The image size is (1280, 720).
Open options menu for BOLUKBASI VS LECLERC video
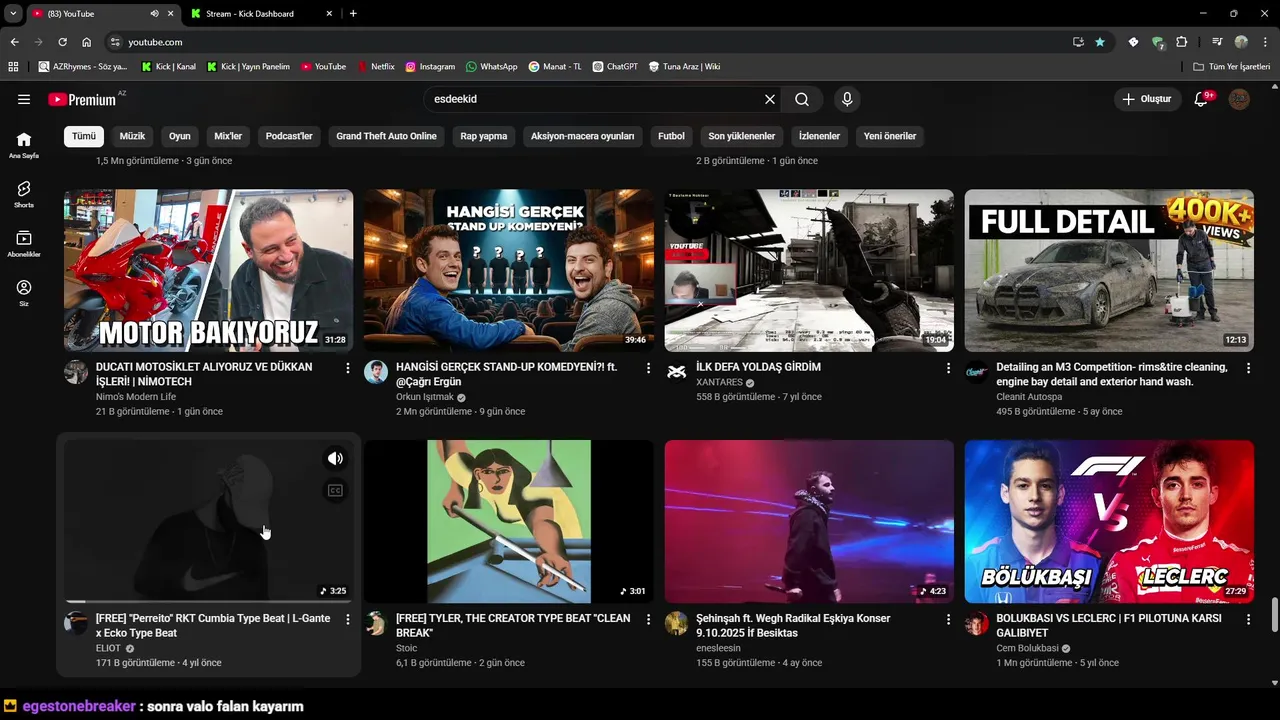tap(1248, 619)
